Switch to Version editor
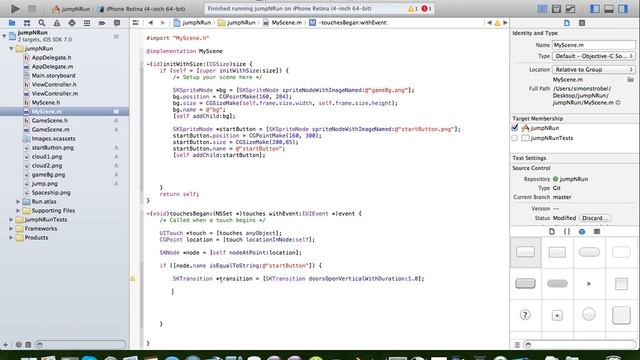Screen dimensions: 640x360 coord(570,9)
